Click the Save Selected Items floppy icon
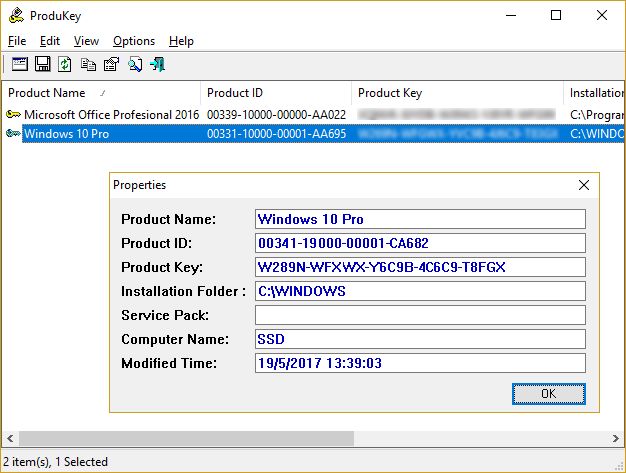This screenshot has height=473, width=626. [x=43, y=64]
